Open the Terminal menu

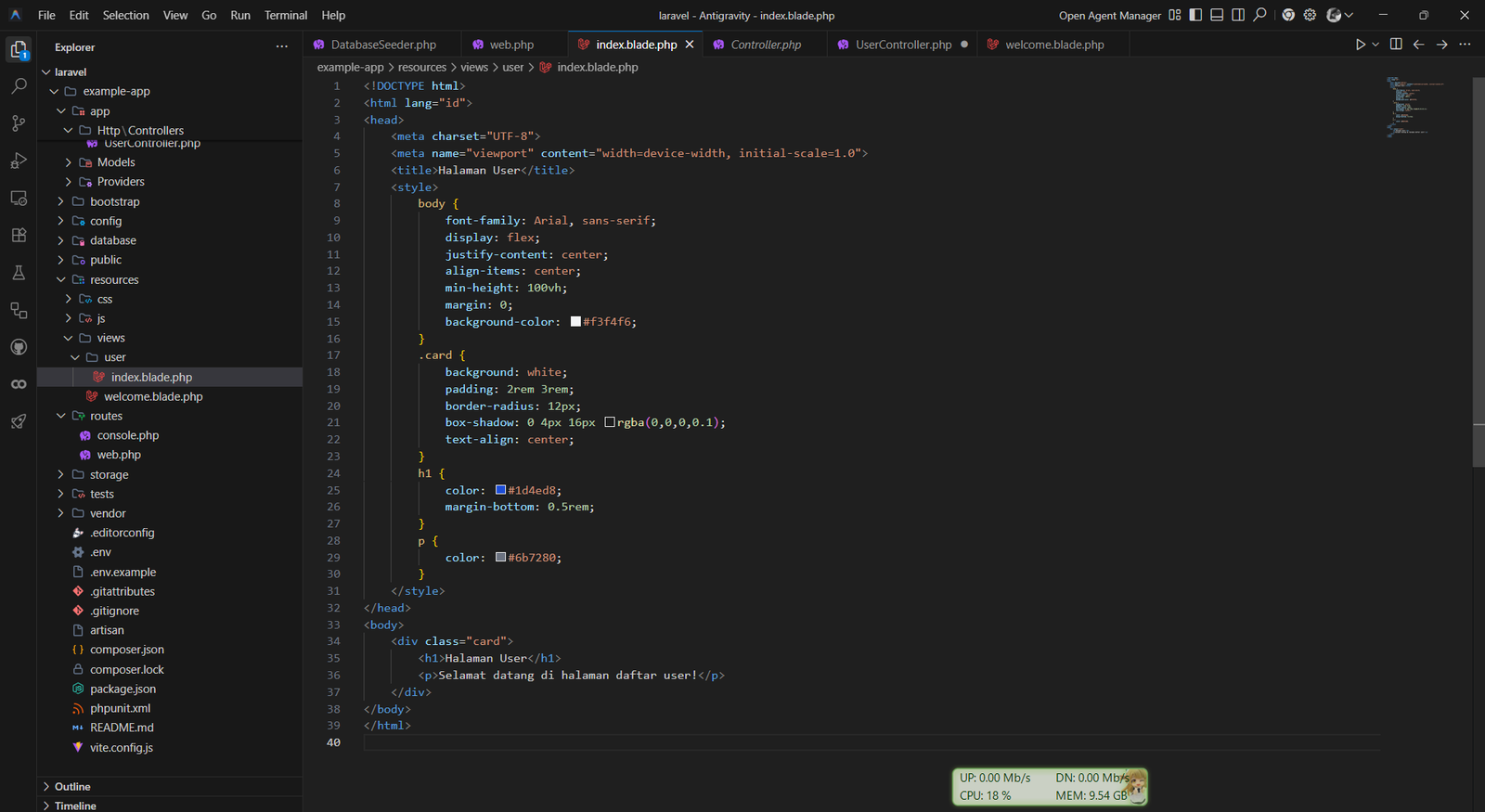(x=286, y=15)
